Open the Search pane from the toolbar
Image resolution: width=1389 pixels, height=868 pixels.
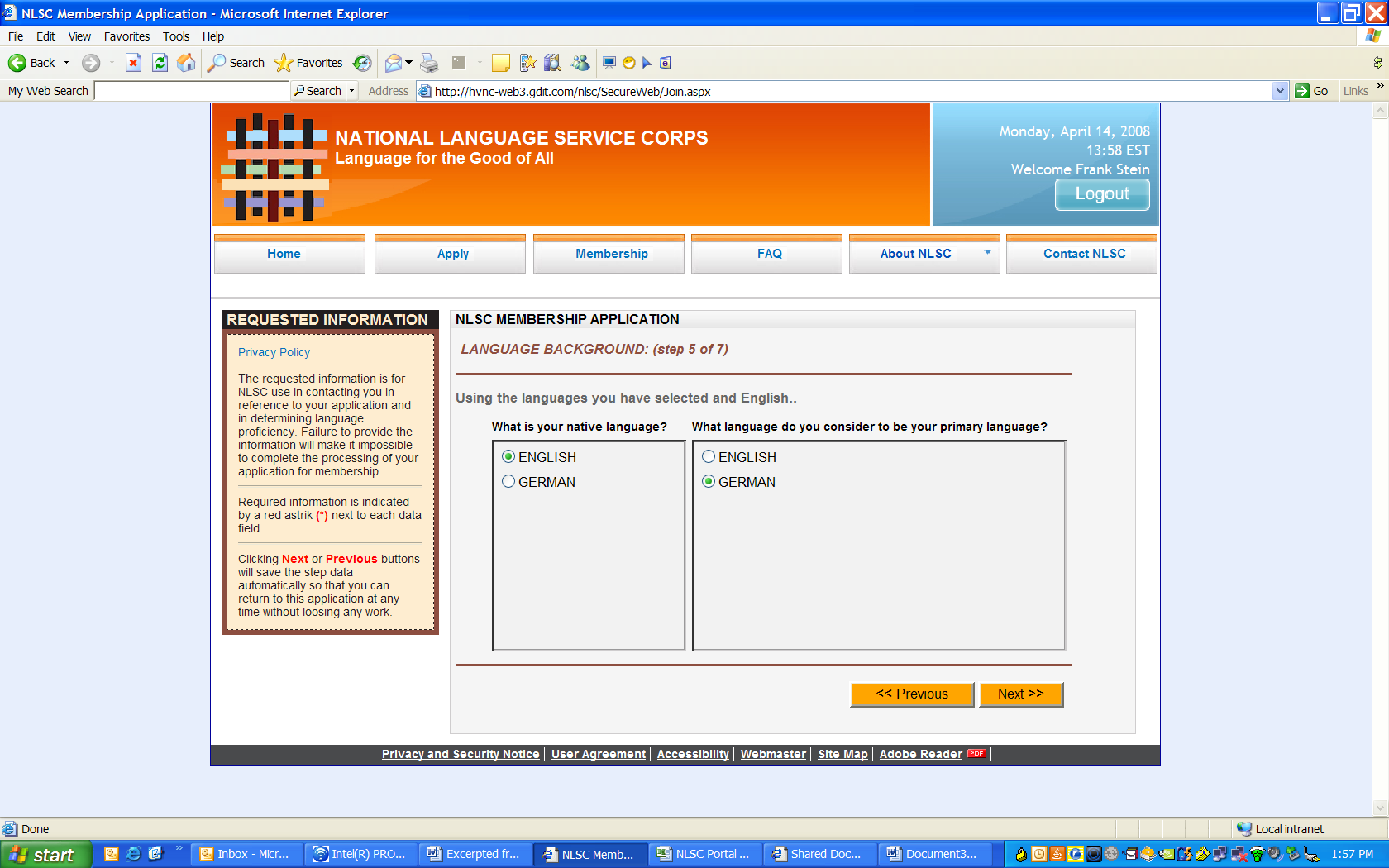tap(236, 63)
